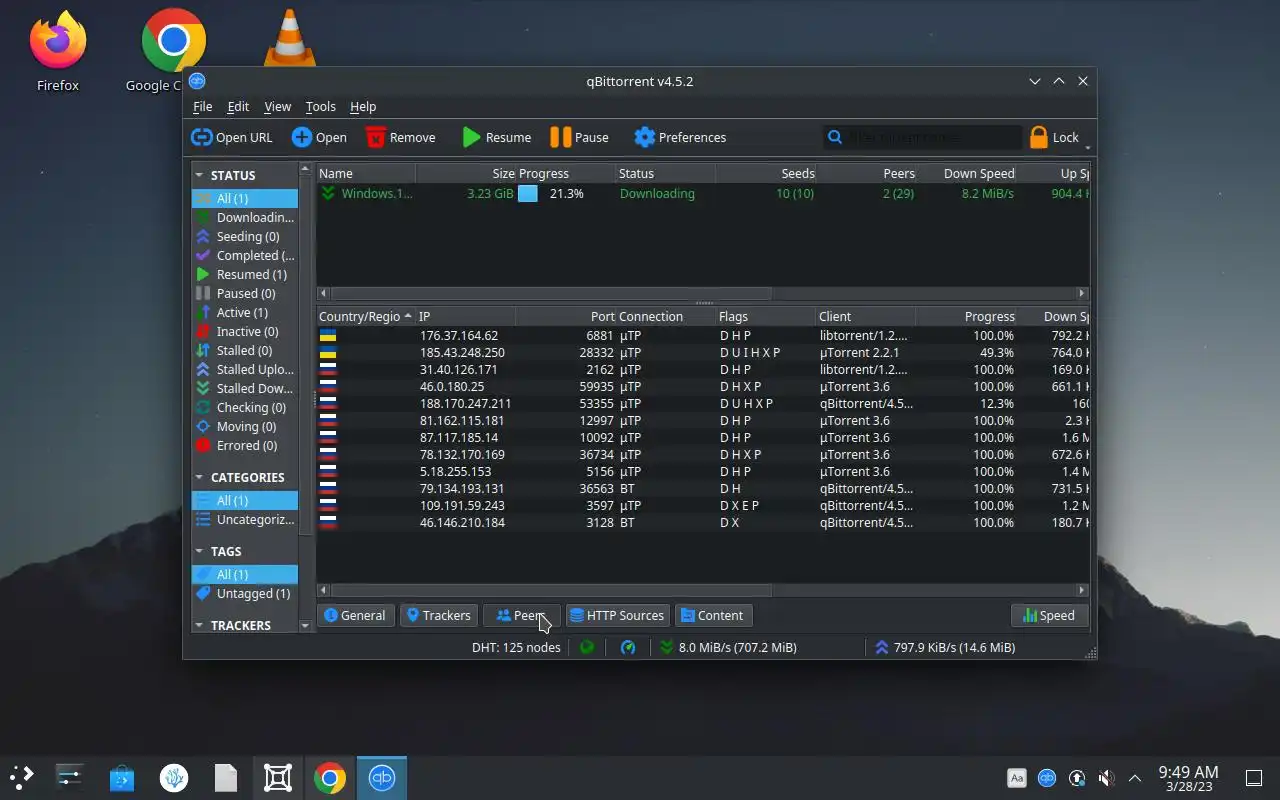This screenshot has width=1280, height=800.
Task: Switch to the Content tab
Action: click(713, 615)
